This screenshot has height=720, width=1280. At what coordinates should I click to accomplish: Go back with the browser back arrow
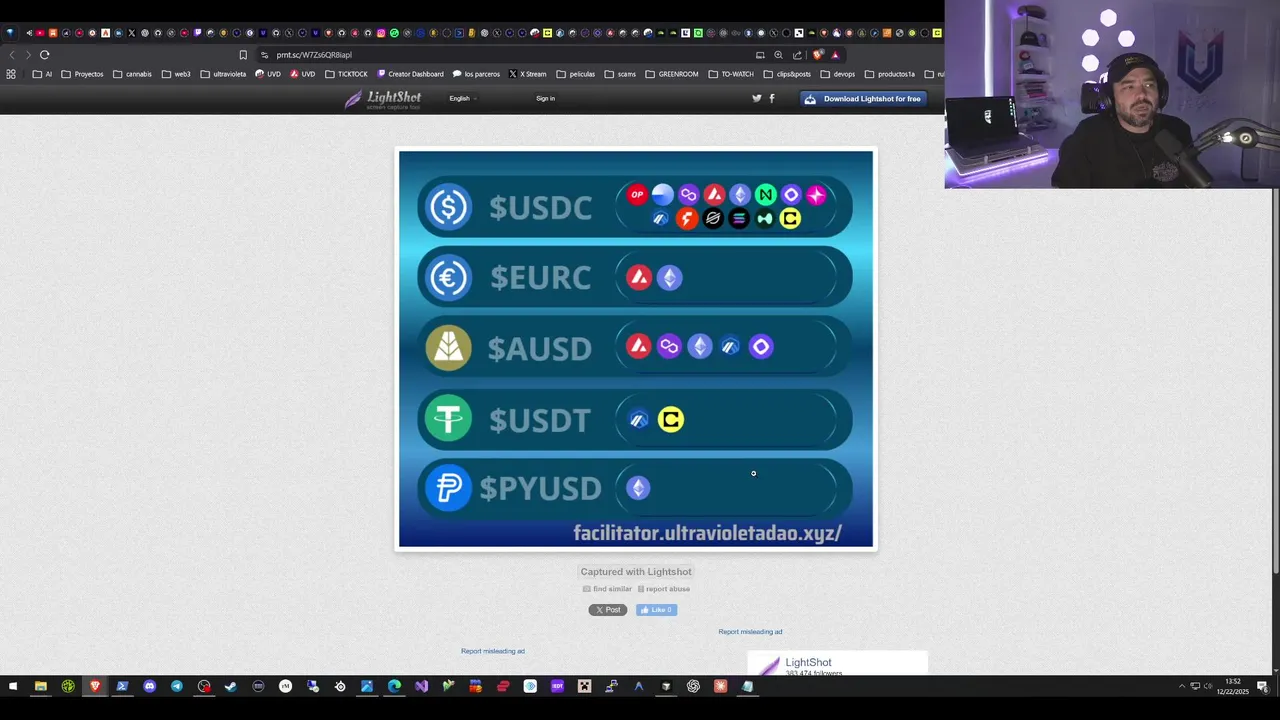click(x=12, y=55)
